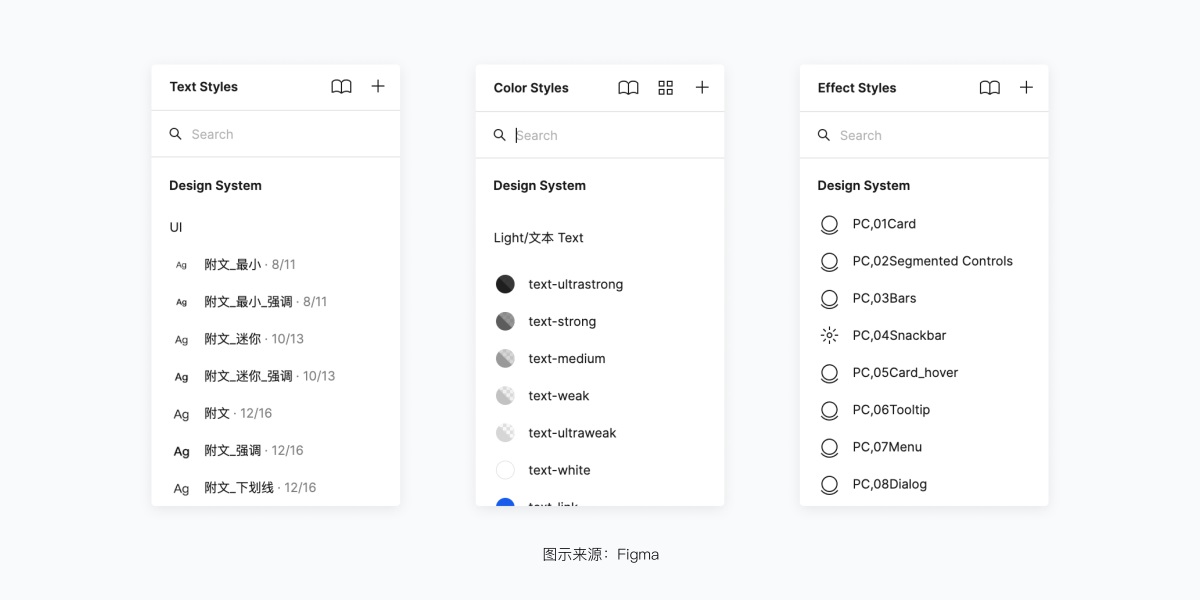Select the PC,05Card_hover effect style name

tap(905, 372)
